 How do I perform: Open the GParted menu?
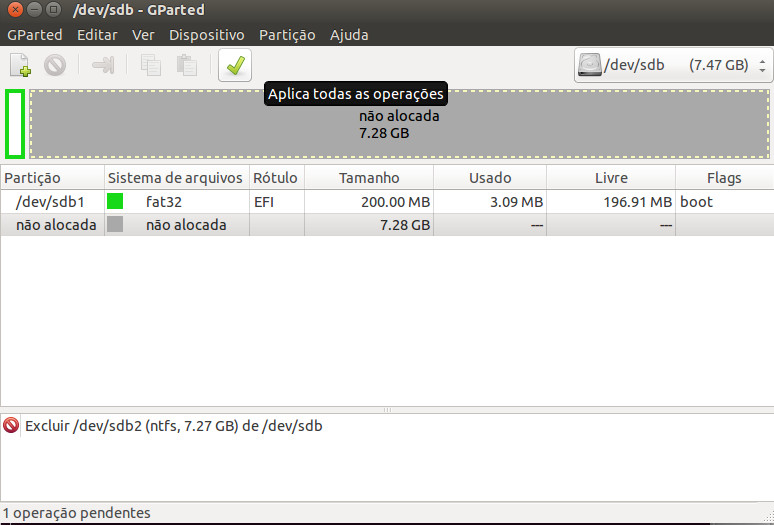[35, 35]
